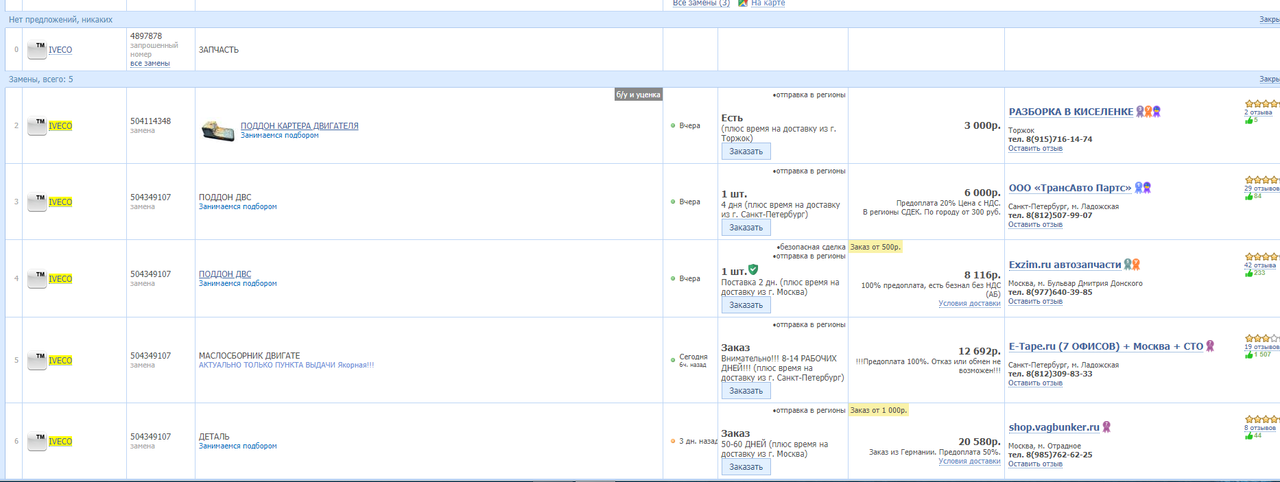1280x482 pixels.
Task: Open ПОДДОН ДВС link in row 4
Action: 225,274
